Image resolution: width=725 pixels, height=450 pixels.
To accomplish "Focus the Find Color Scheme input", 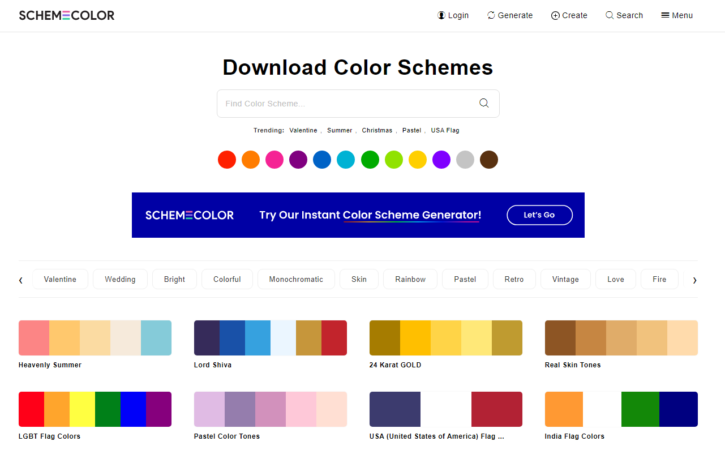I will click(345, 103).
